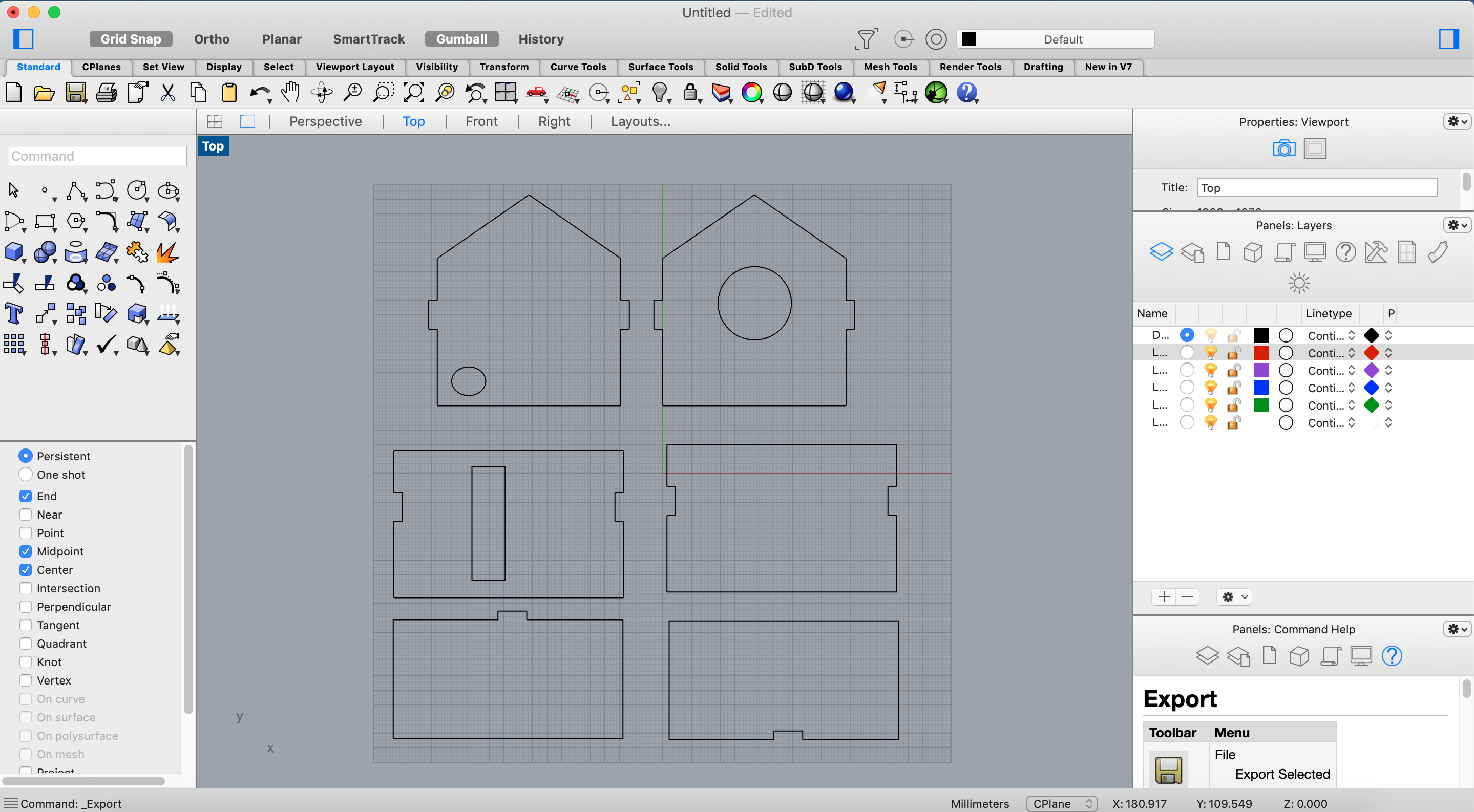1474x812 pixels.
Task: Click the blue render sphere icon
Action: (844, 93)
